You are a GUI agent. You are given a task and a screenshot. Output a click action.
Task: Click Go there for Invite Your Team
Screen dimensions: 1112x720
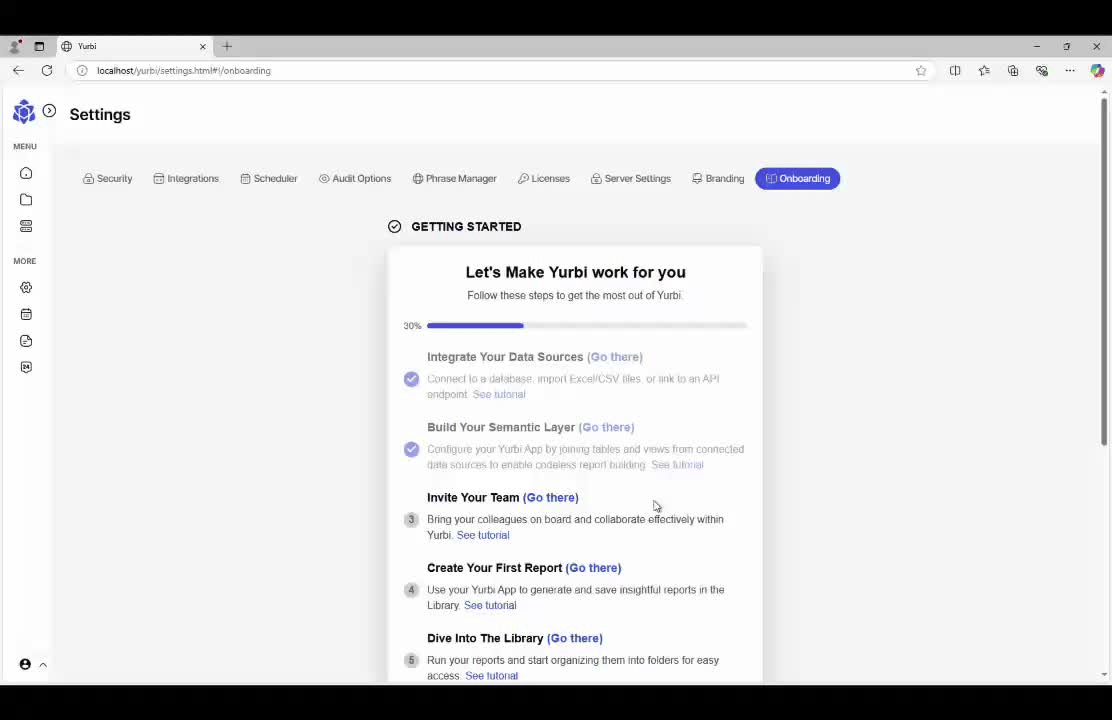tap(550, 497)
